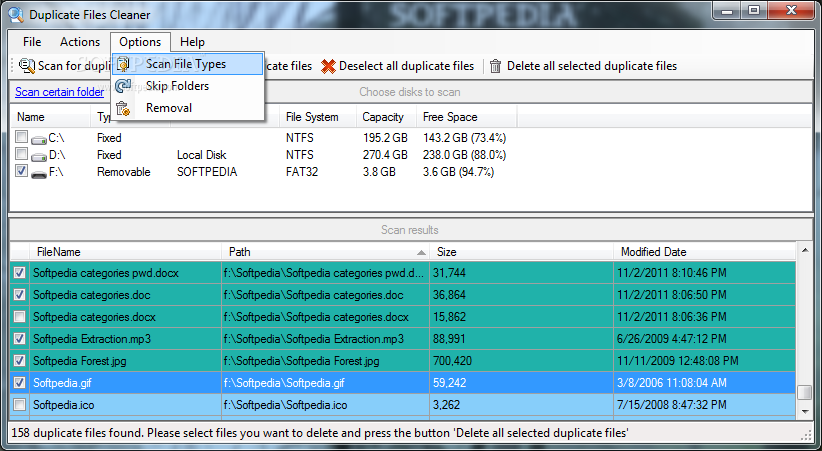Click size value 88,991
The height and width of the screenshot is (451, 822).
[x=449, y=339]
